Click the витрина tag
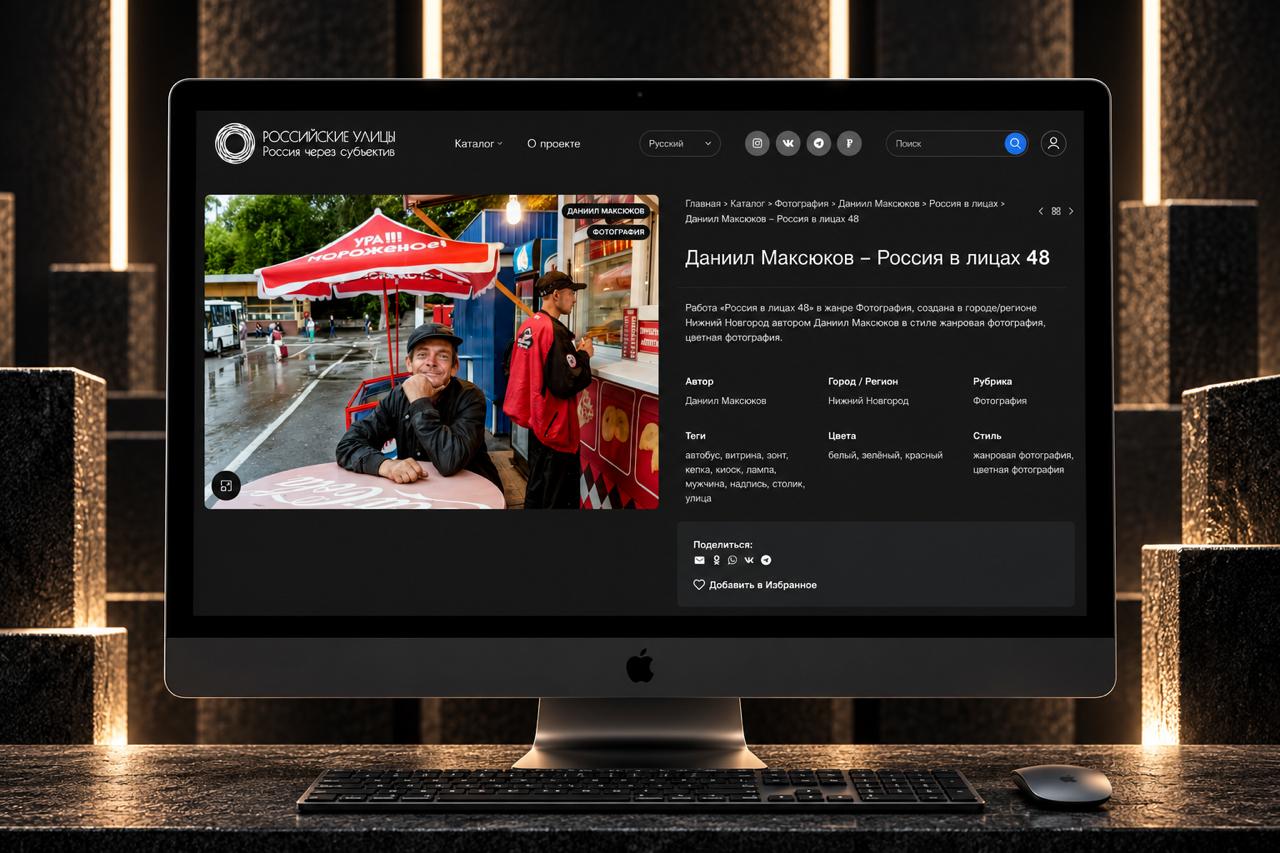Viewport: 1280px width, 853px height. [x=743, y=455]
